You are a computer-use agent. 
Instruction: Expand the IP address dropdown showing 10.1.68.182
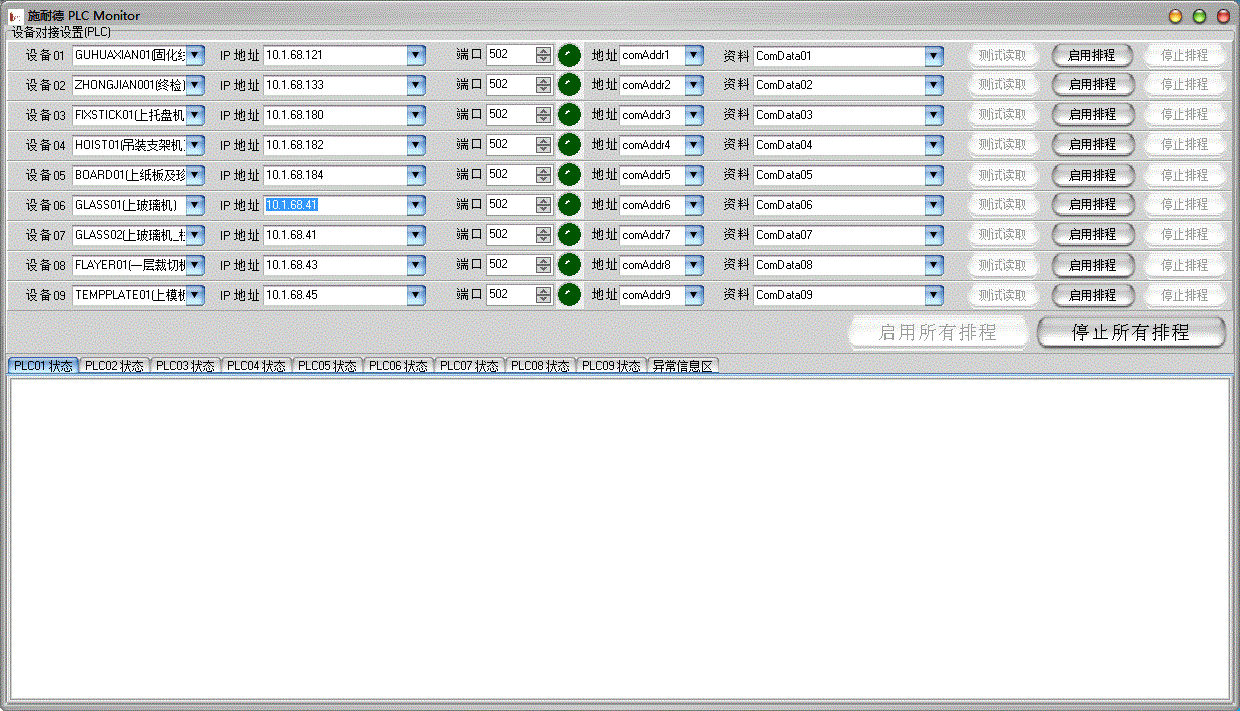click(x=416, y=146)
